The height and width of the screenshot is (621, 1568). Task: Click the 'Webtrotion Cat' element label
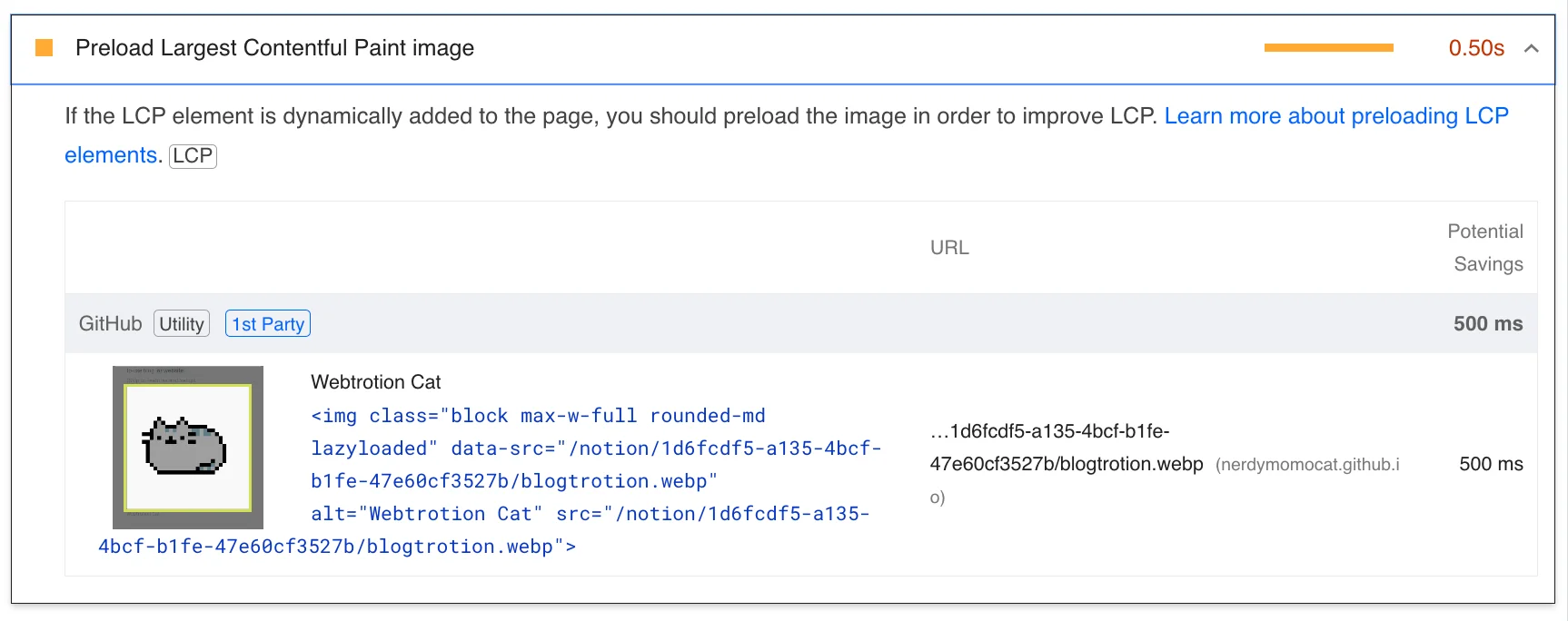pyautogui.click(x=375, y=382)
